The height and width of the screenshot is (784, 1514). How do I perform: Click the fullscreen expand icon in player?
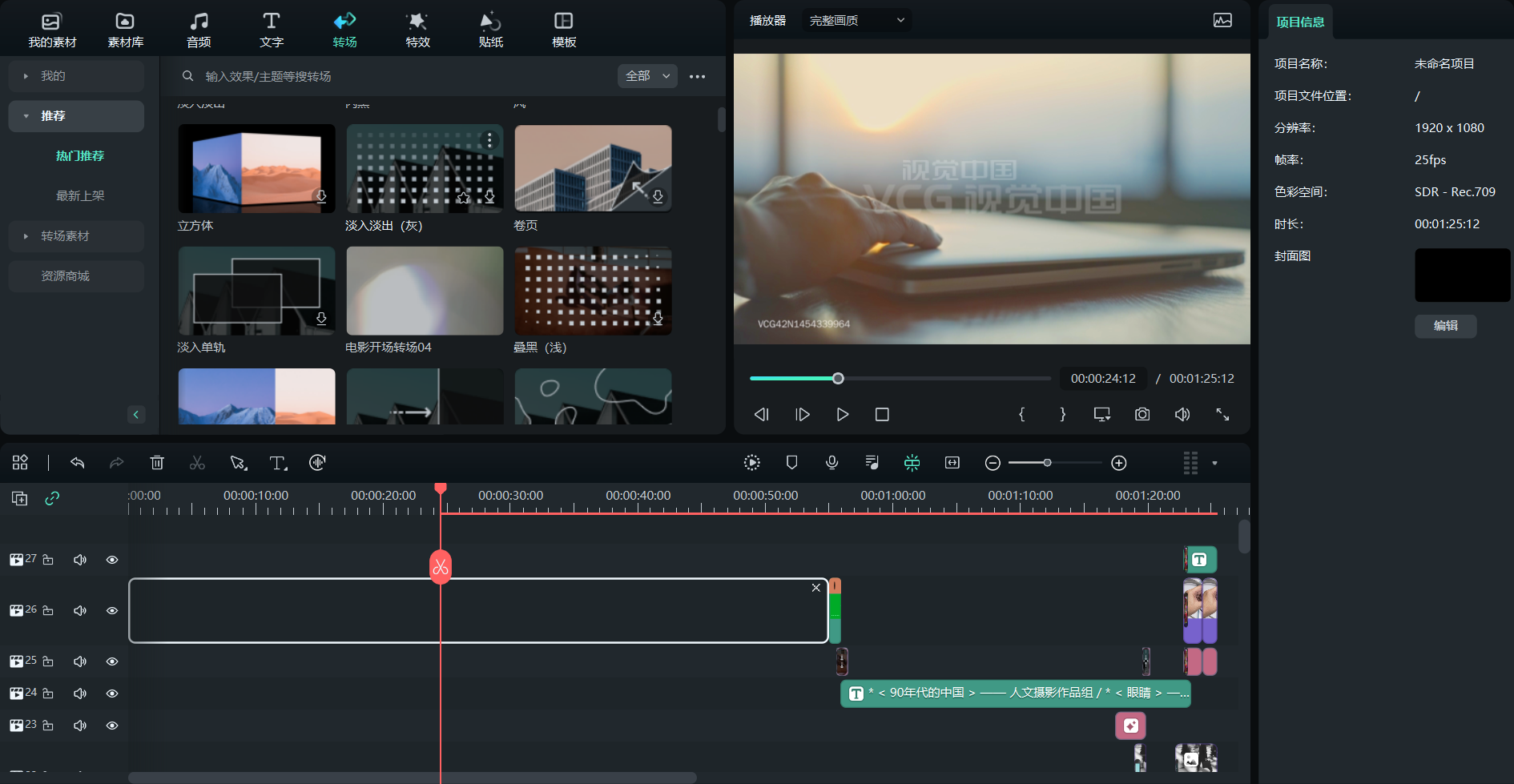(x=1222, y=414)
